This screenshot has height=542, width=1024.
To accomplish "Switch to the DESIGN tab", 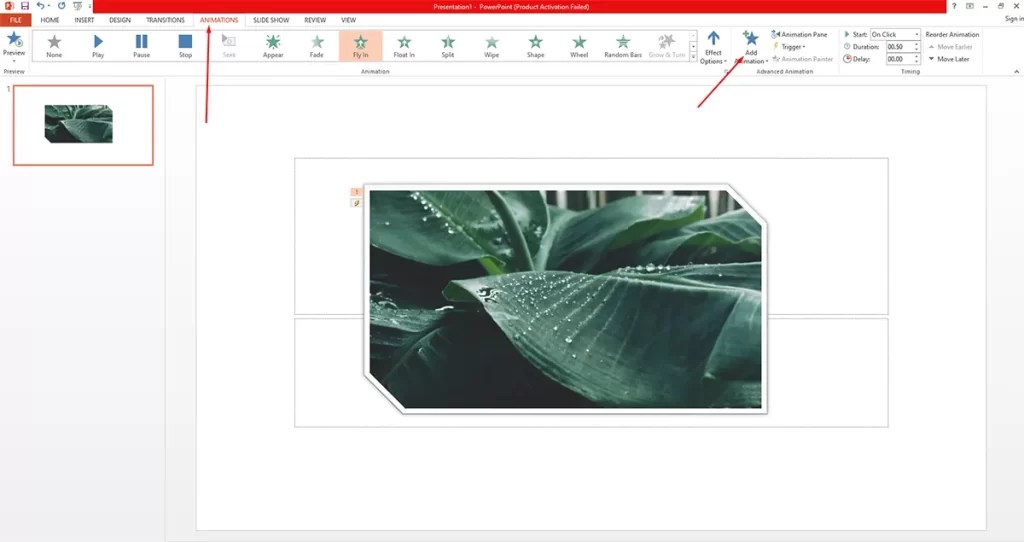I will click(120, 20).
